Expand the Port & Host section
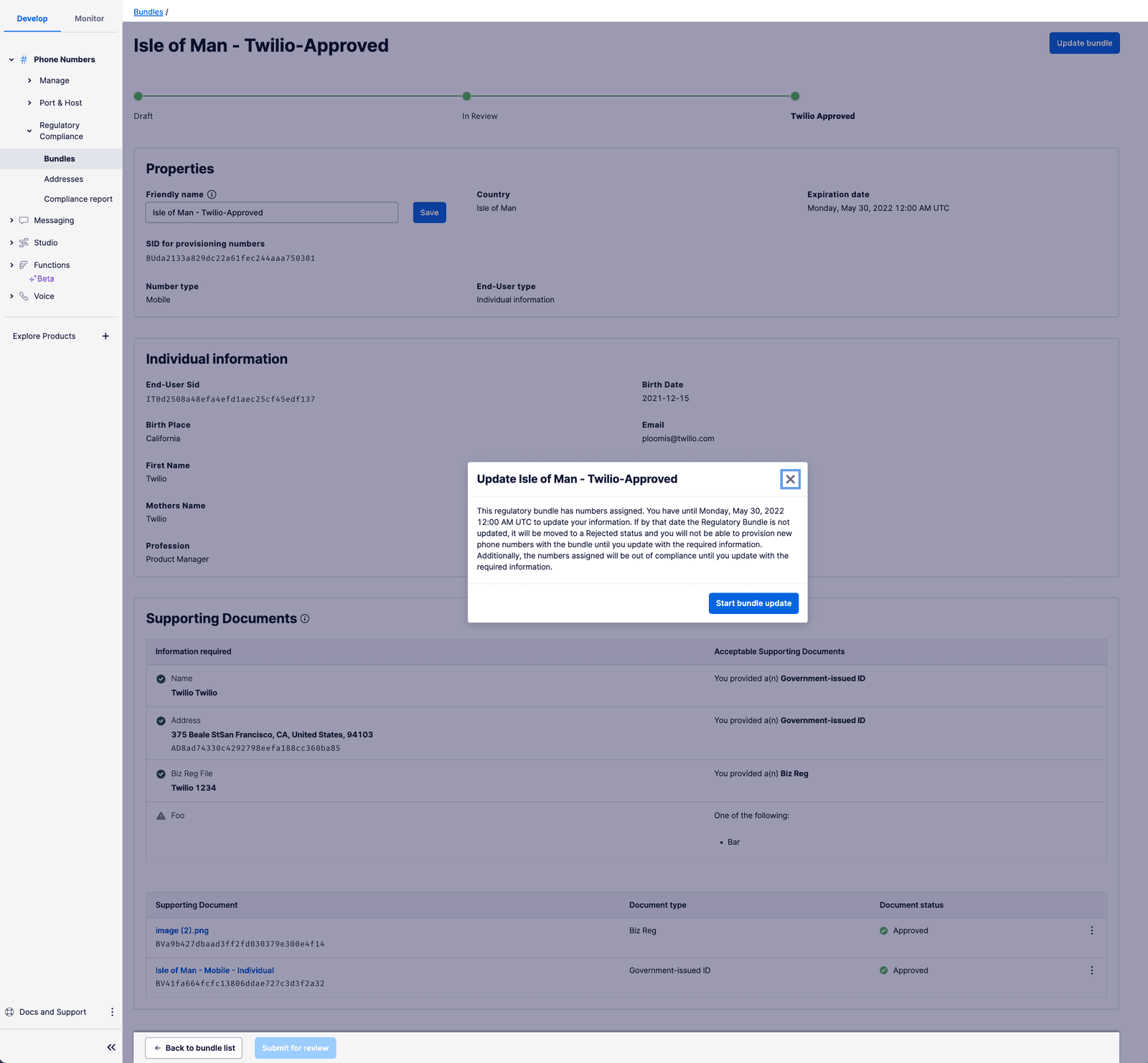The width and height of the screenshot is (1148, 1063). (29, 103)
